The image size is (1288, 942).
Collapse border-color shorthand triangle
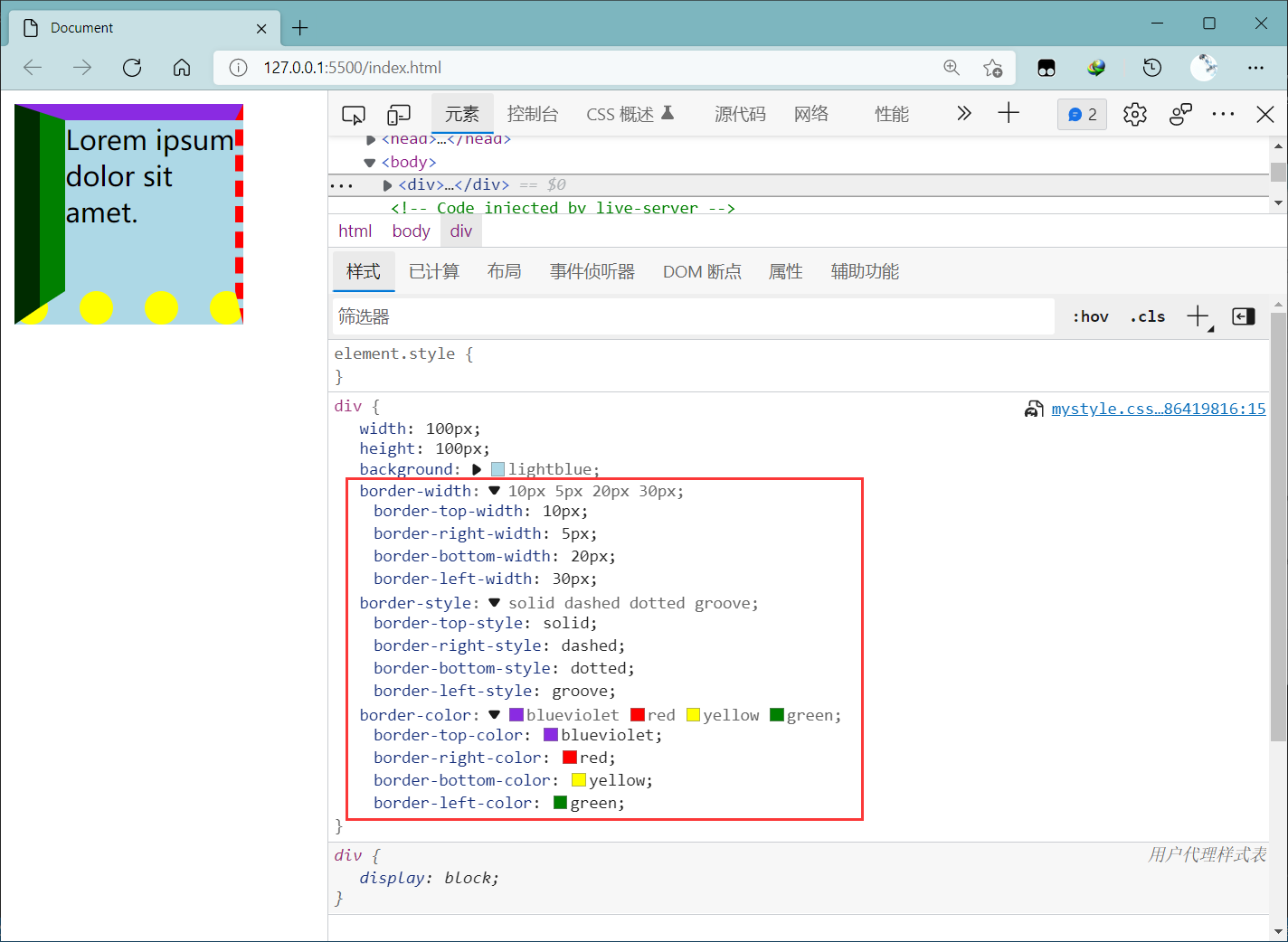click(494, 715)
